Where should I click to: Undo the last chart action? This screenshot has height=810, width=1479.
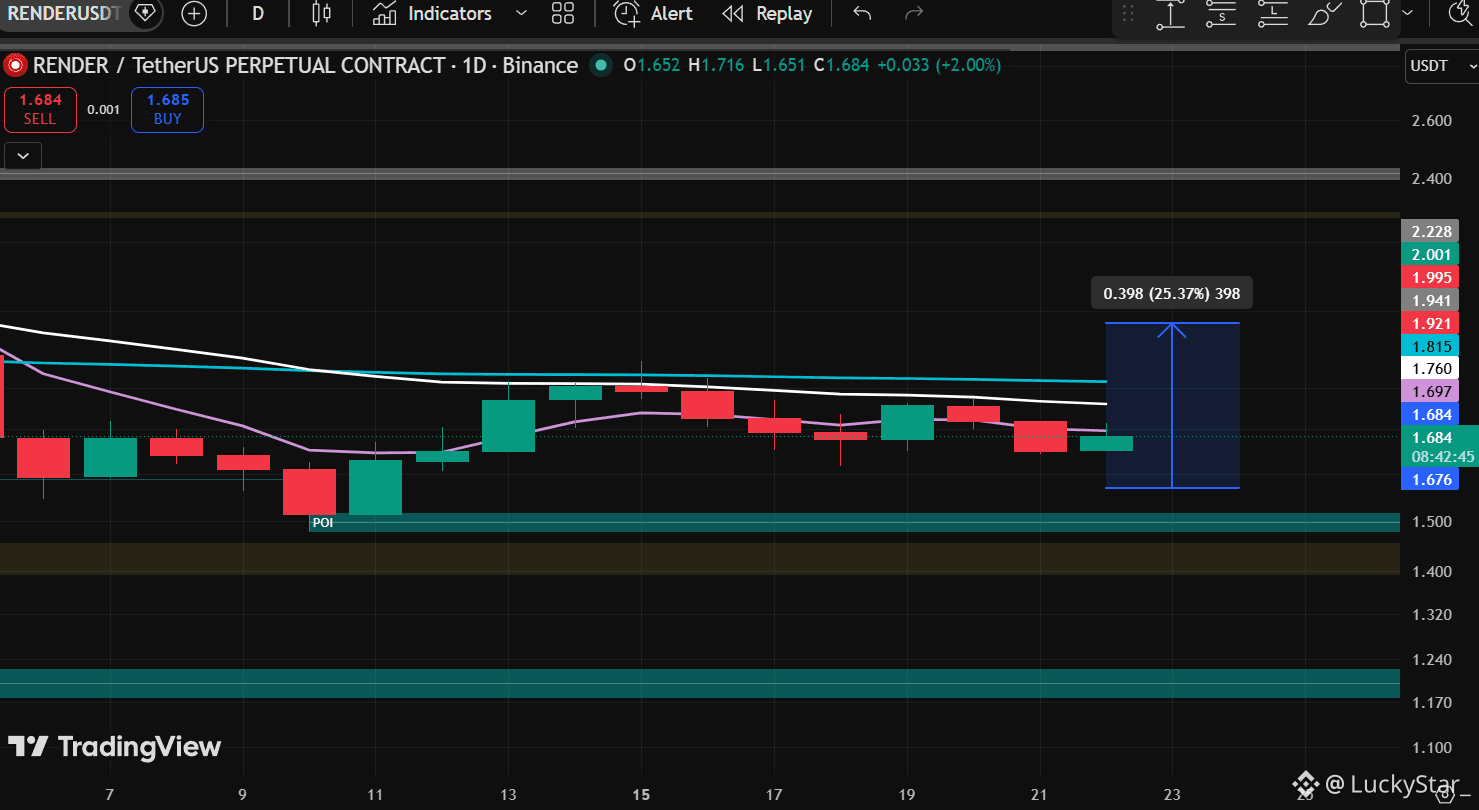(862, 14)
